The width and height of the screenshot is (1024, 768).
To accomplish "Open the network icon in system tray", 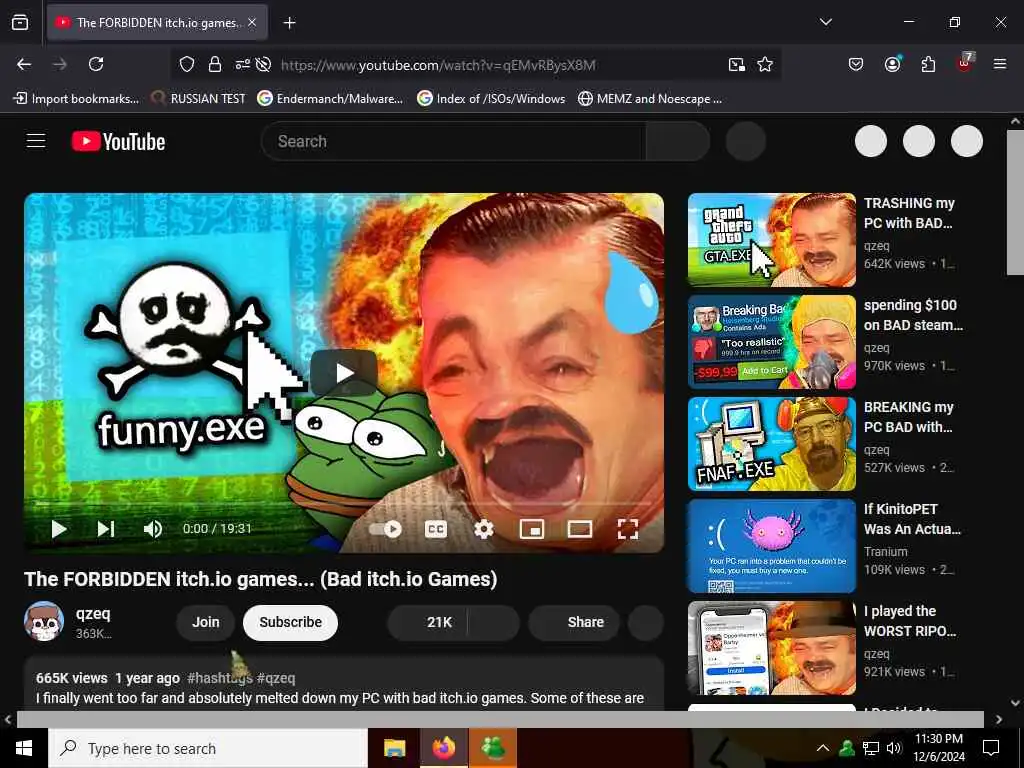I will click(x=870, y=748).
